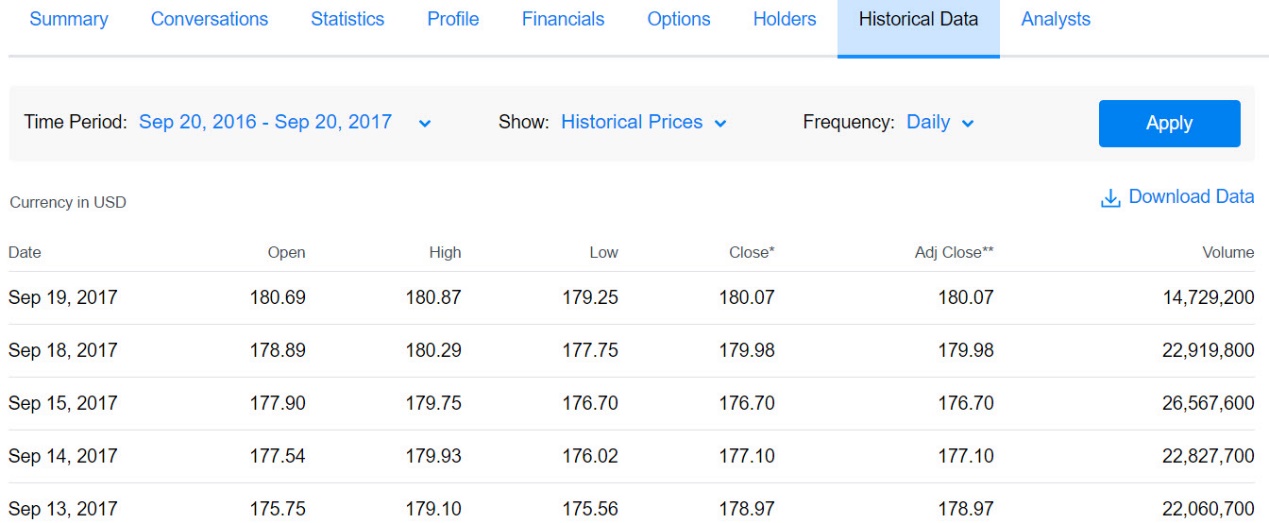Select the Historical Data tab
The width and height of the screenshot is (1269, 523).
(918, 19)
